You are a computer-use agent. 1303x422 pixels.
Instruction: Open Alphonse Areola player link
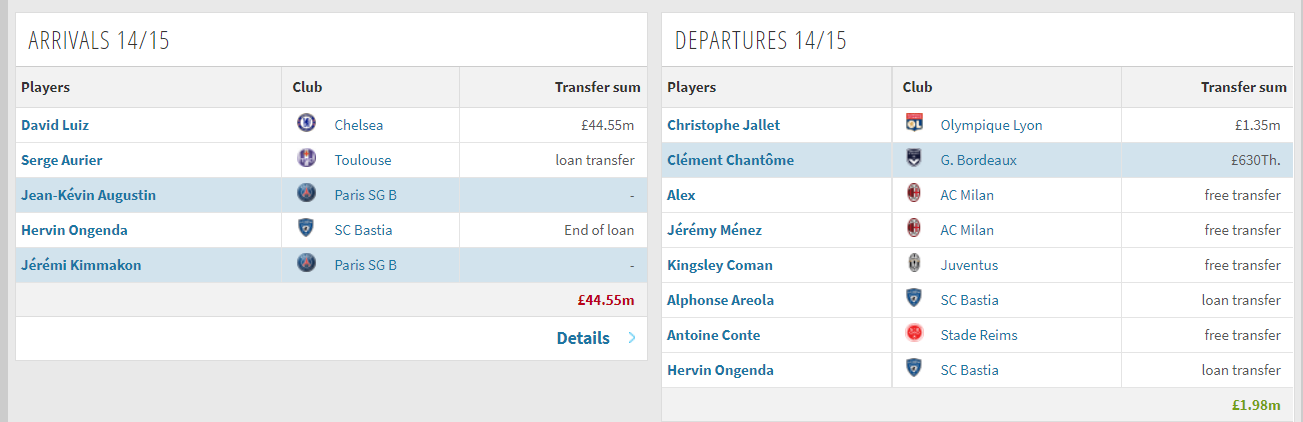[721, 300]
